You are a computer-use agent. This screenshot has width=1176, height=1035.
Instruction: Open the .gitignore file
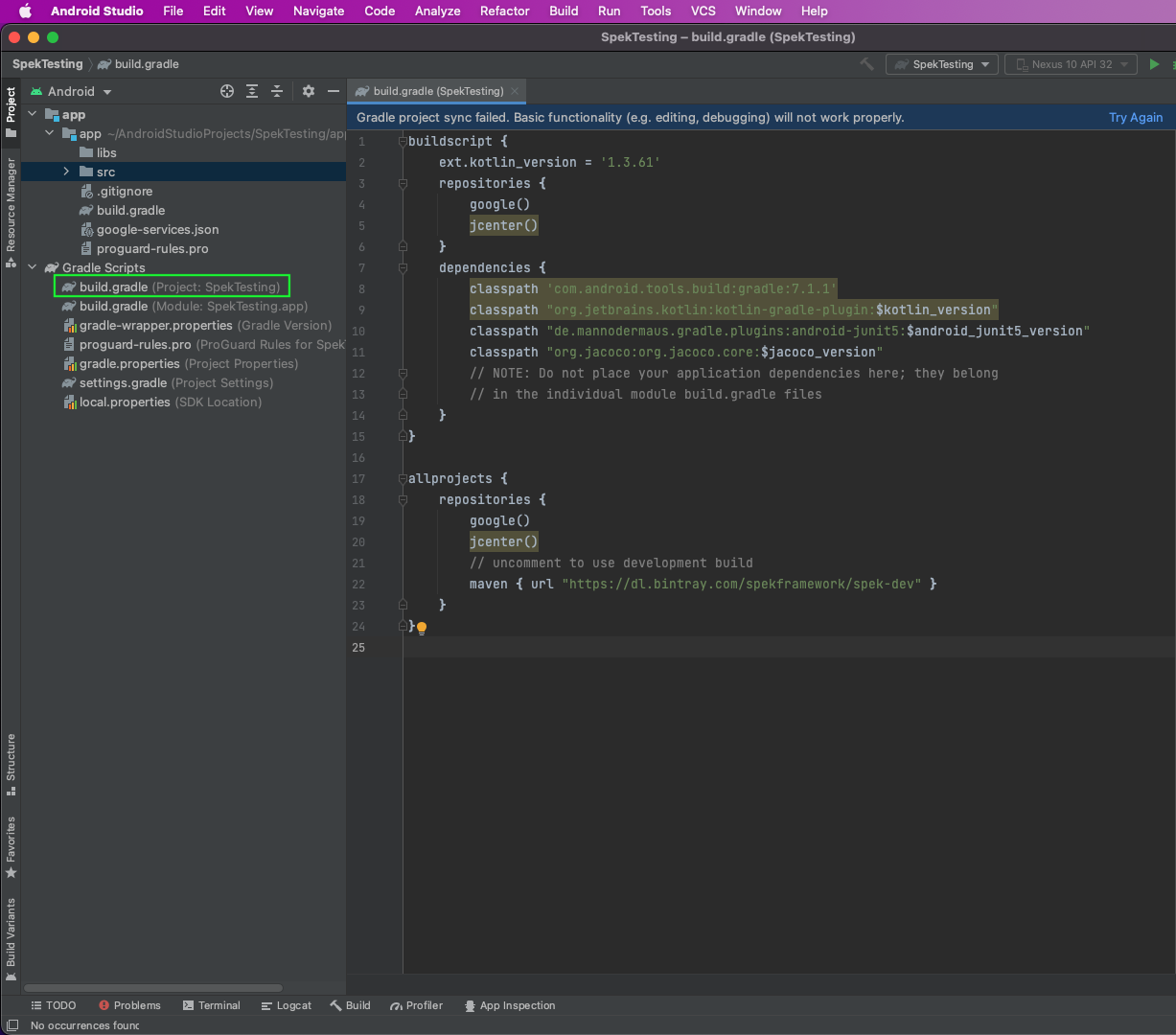point(116,191)
